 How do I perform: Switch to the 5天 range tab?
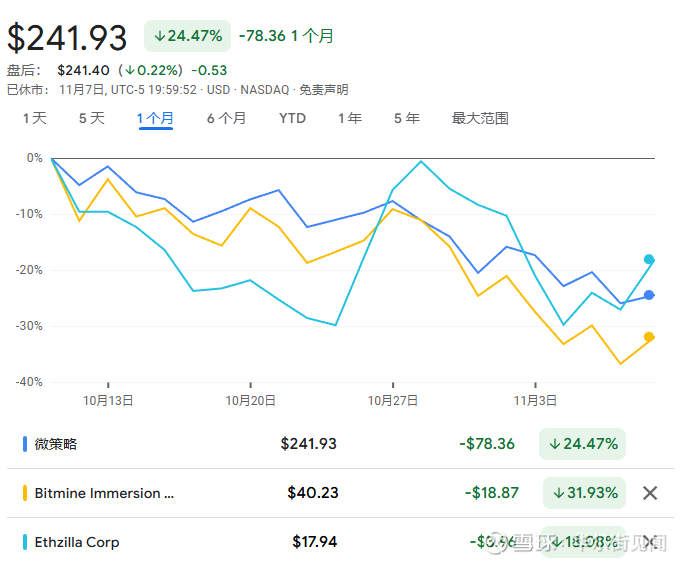point(92,118)
